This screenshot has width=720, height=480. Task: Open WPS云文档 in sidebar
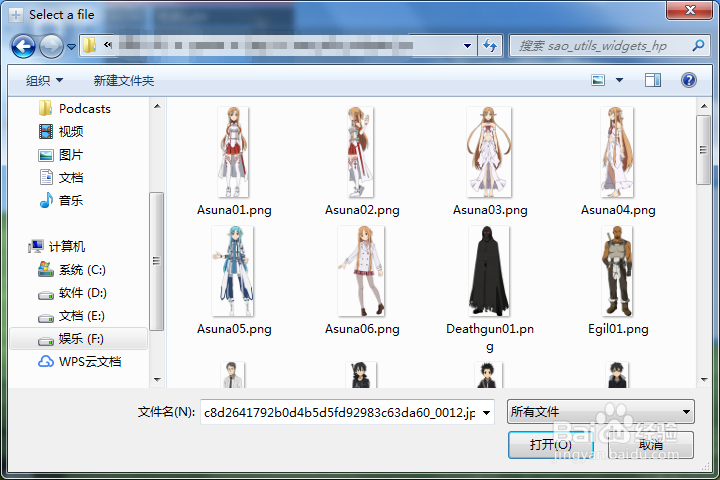90,361
